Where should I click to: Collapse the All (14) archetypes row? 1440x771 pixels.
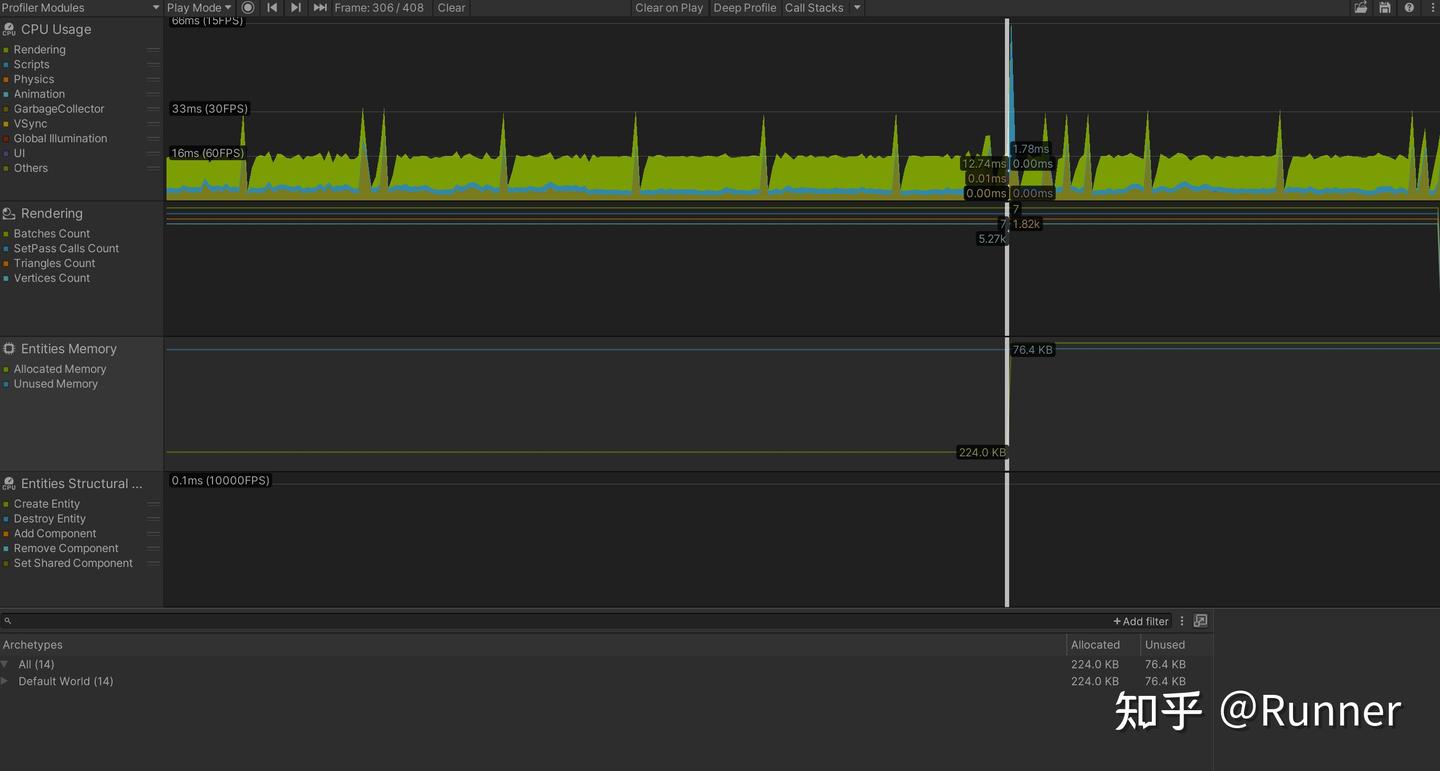[x=5, y=665]
